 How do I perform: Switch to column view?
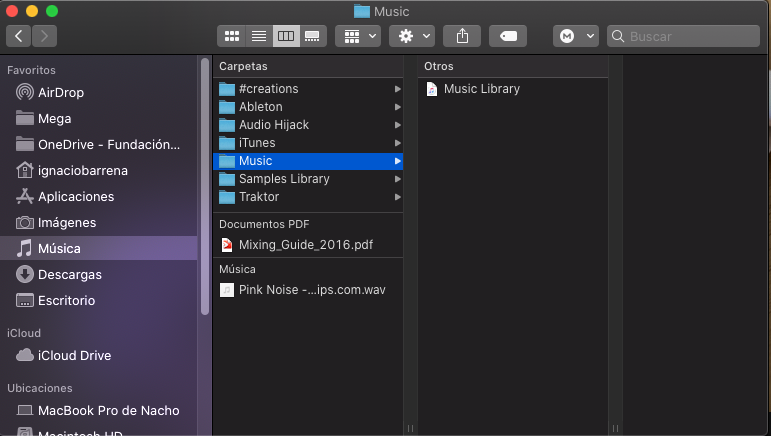click(286, 36)
